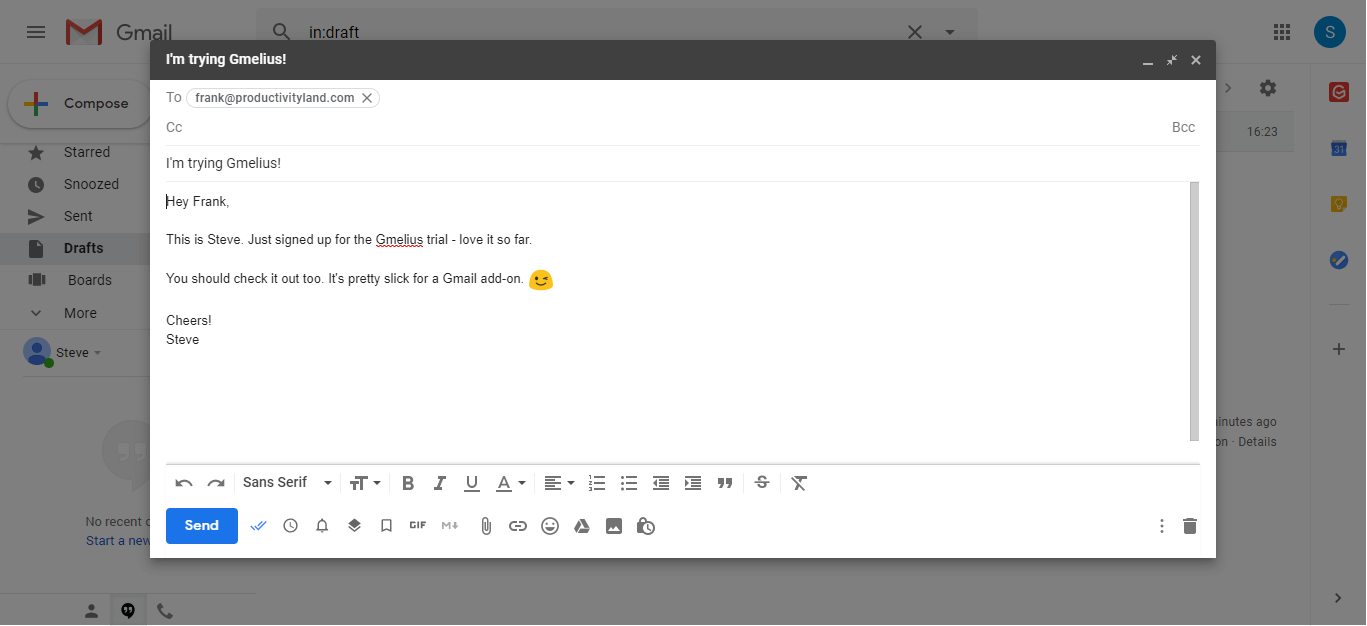Image resolution: width=1367 pixels, height=626 pixels.
Task: Send the email to Frank
Action: tap(202, 526)
